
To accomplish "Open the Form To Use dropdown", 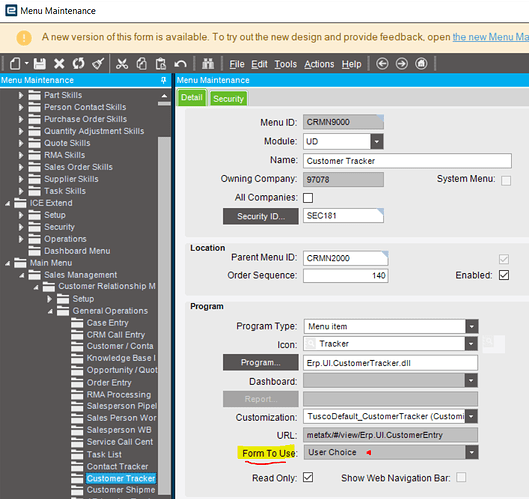I will pyautogui.click(x=472, y=452).
